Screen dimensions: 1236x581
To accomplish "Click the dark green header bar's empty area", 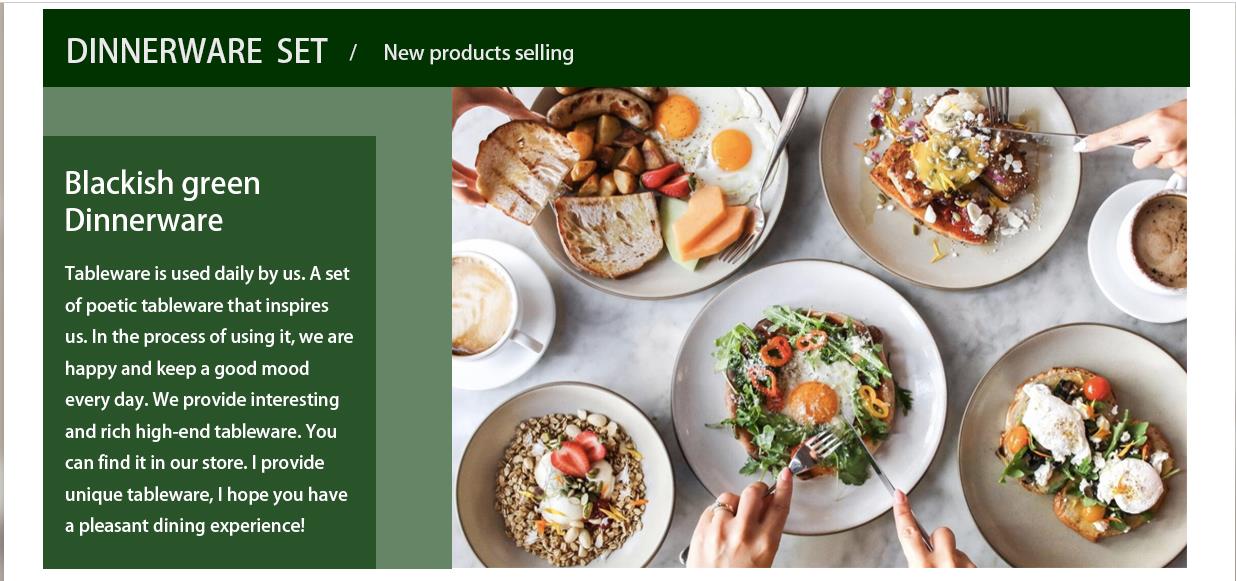I will click(880, 49).
